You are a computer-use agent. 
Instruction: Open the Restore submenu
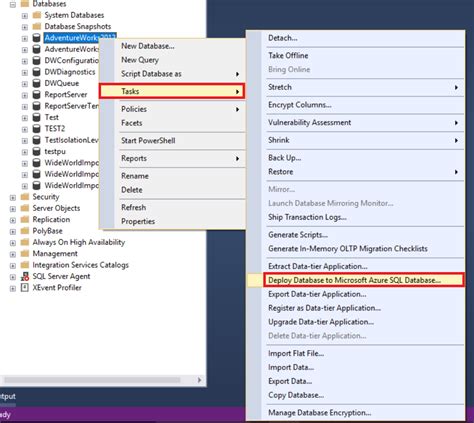coord(355,172)
